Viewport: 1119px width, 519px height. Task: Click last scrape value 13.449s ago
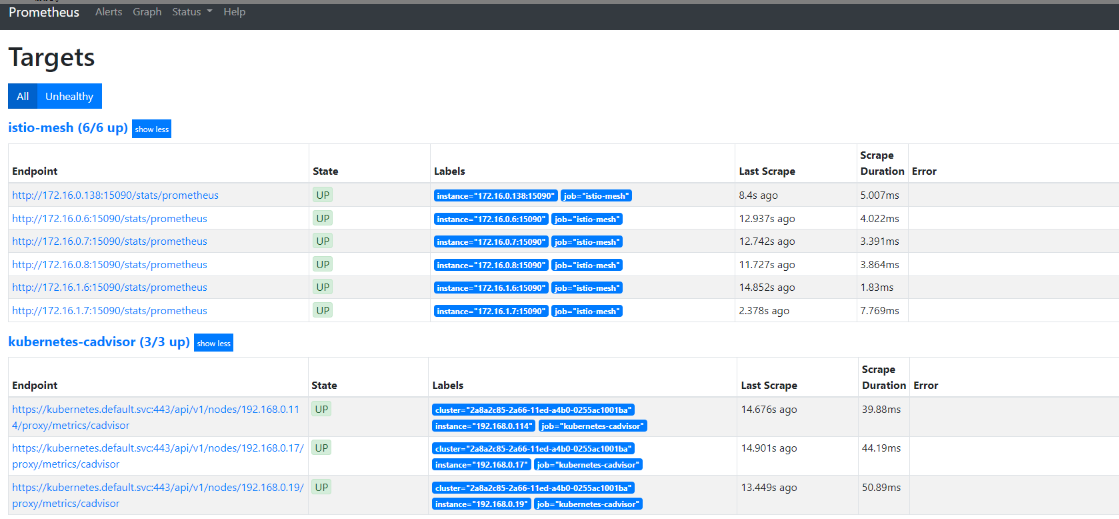769,486
